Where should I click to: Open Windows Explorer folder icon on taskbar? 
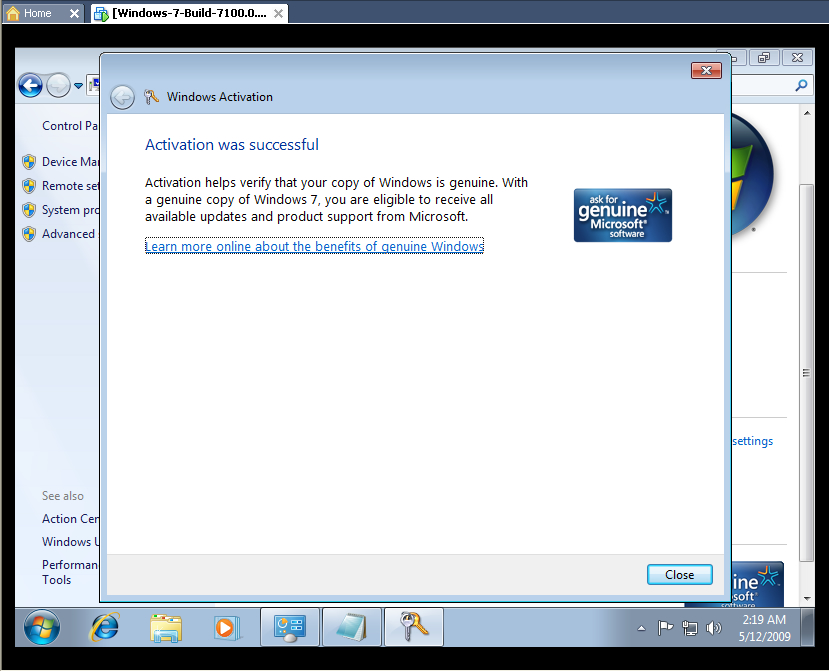coord(166,628)
